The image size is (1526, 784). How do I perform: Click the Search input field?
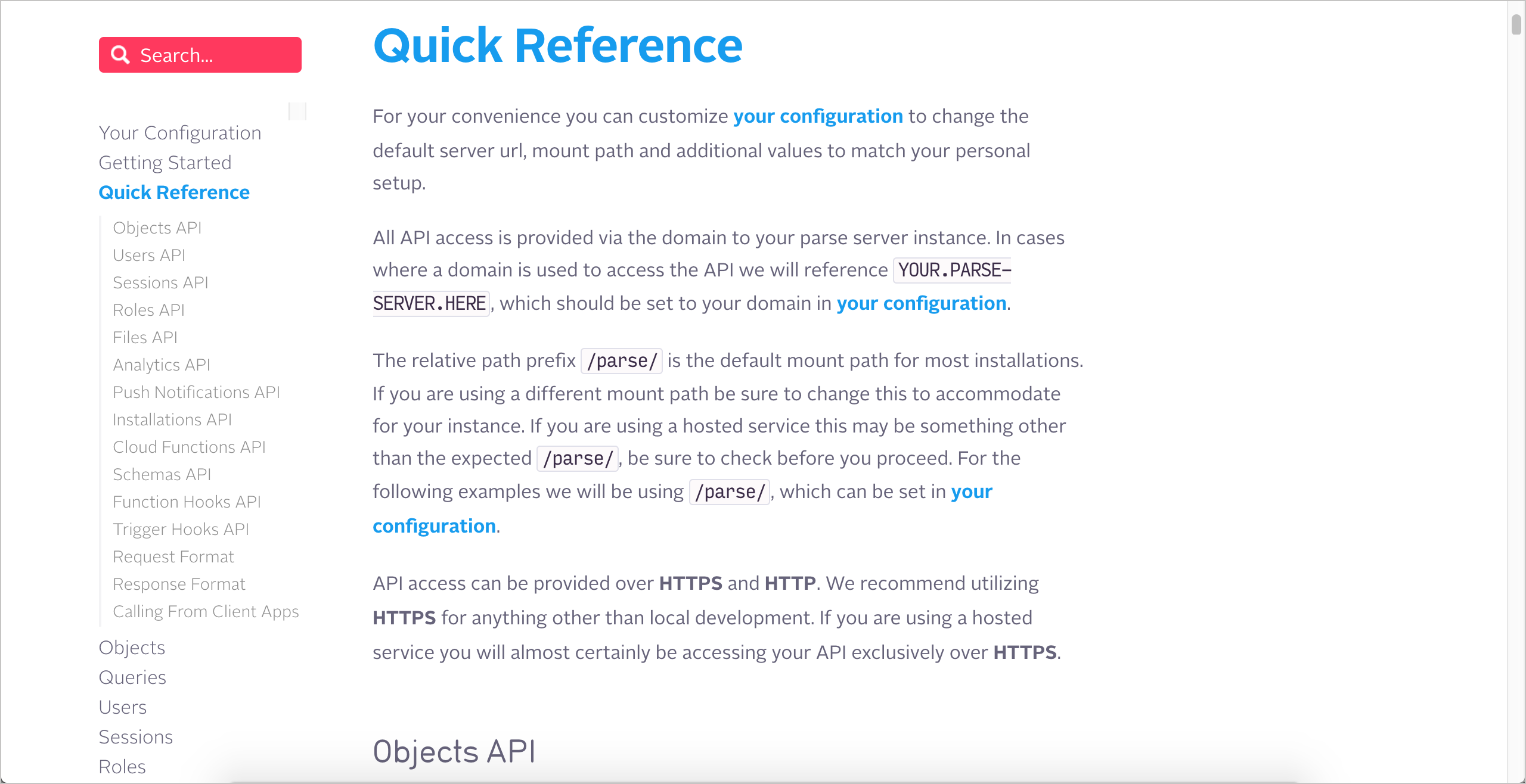200,54
